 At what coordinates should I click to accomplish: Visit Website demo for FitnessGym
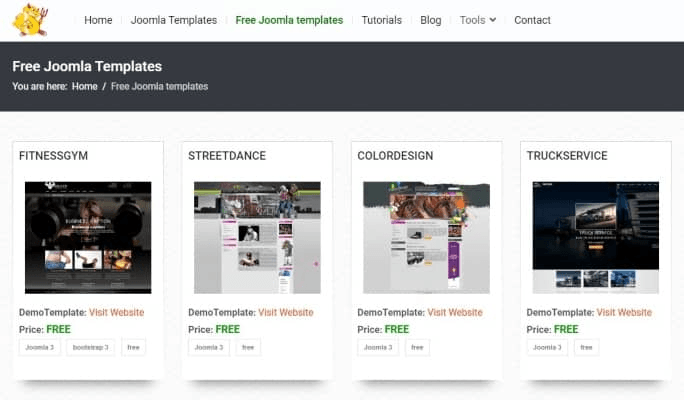[x=116, y=312]
